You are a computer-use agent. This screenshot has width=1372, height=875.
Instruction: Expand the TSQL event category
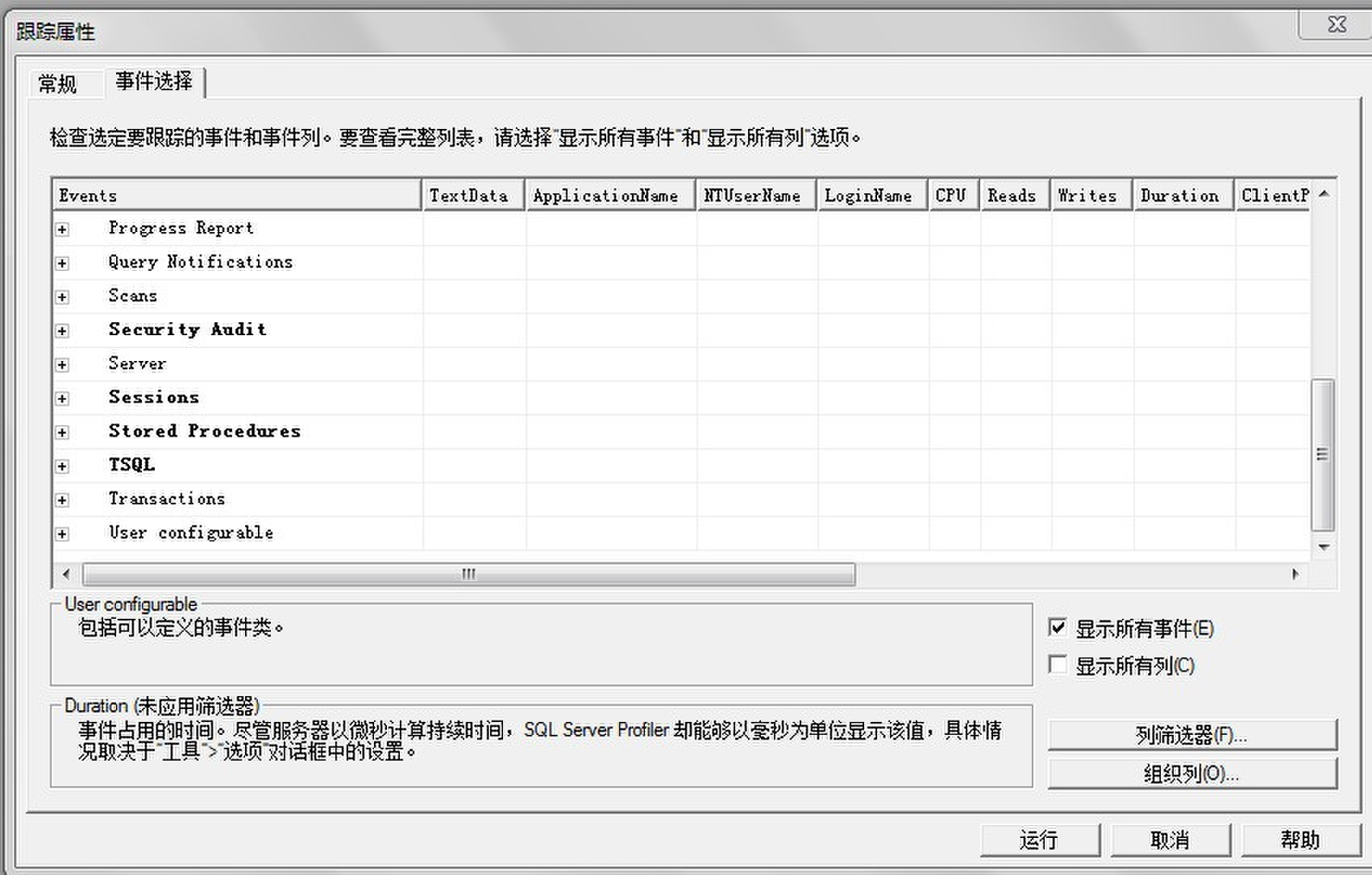62,467
